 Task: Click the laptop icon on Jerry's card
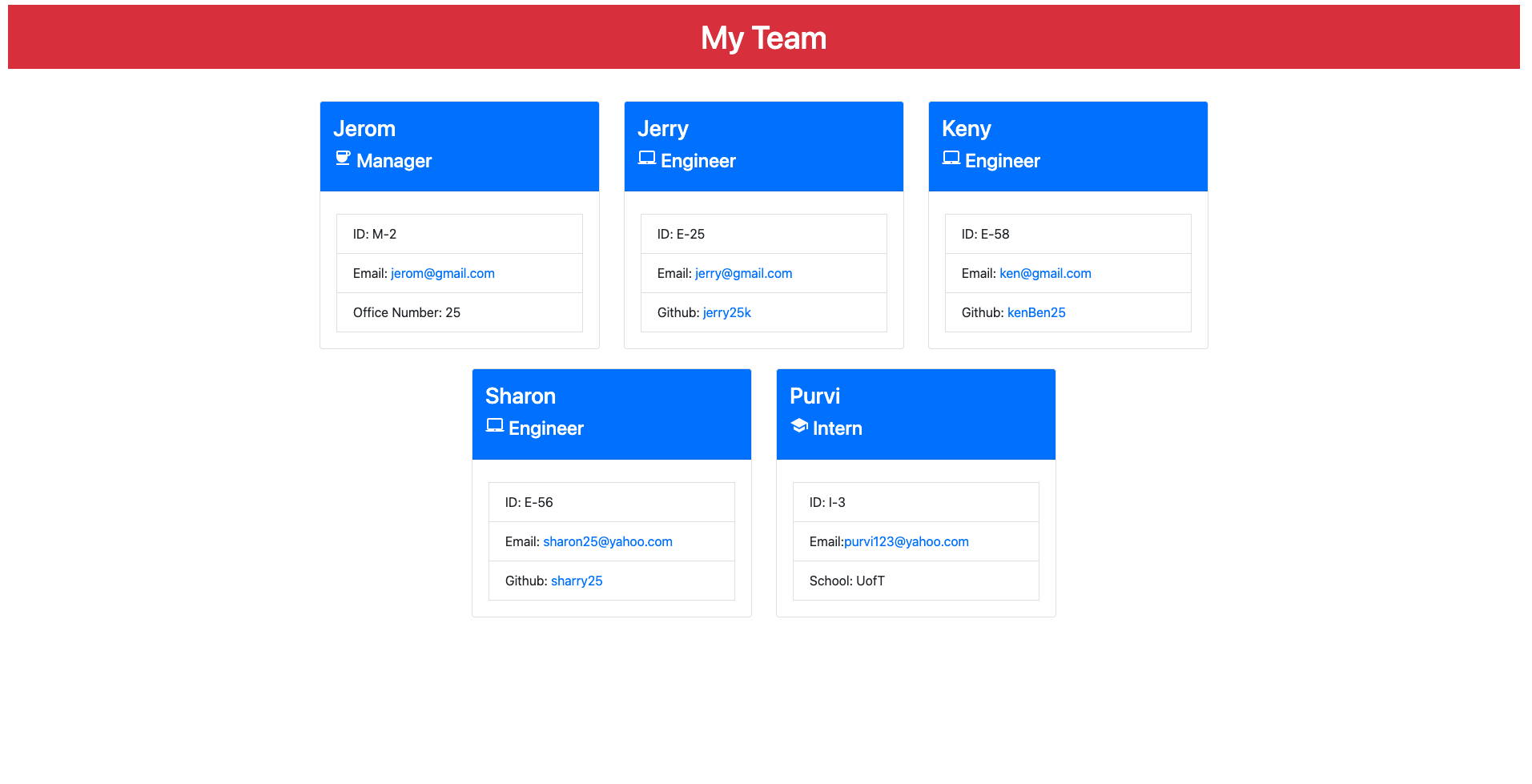click(645, 158)
